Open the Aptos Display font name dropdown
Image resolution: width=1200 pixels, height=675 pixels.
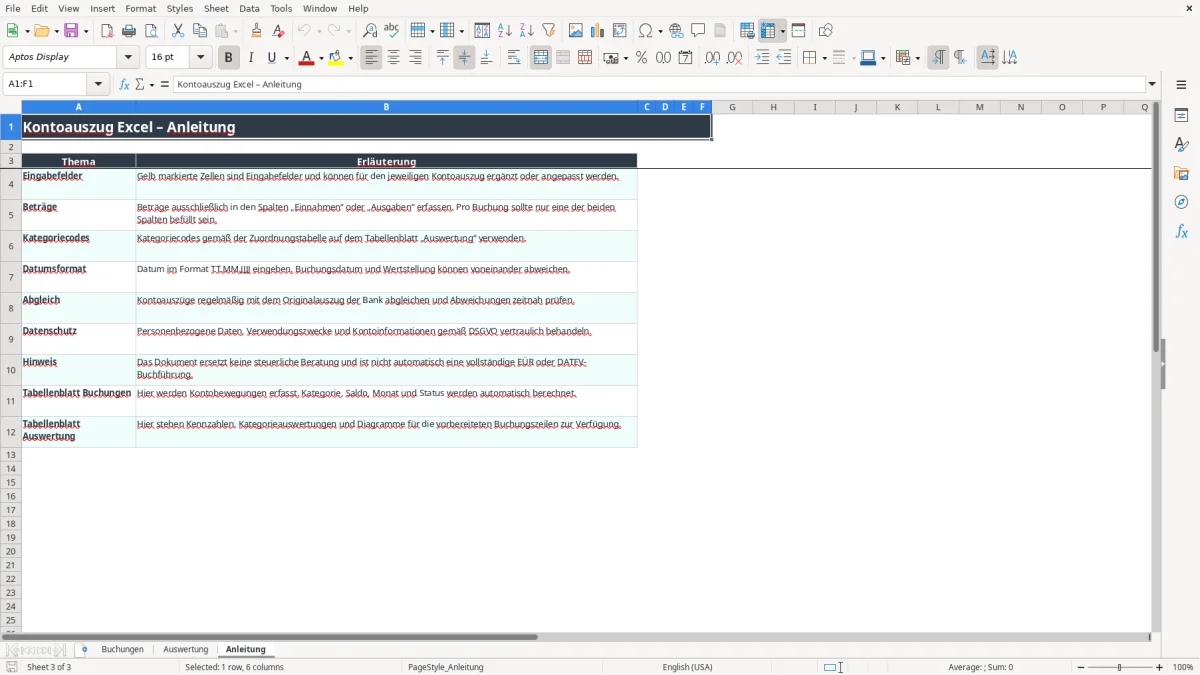point(128,58)
